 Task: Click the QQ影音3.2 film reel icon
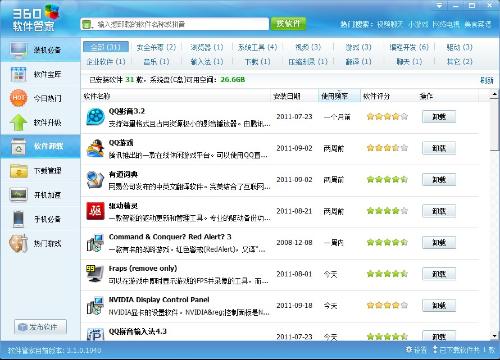[x=95, y=117]
